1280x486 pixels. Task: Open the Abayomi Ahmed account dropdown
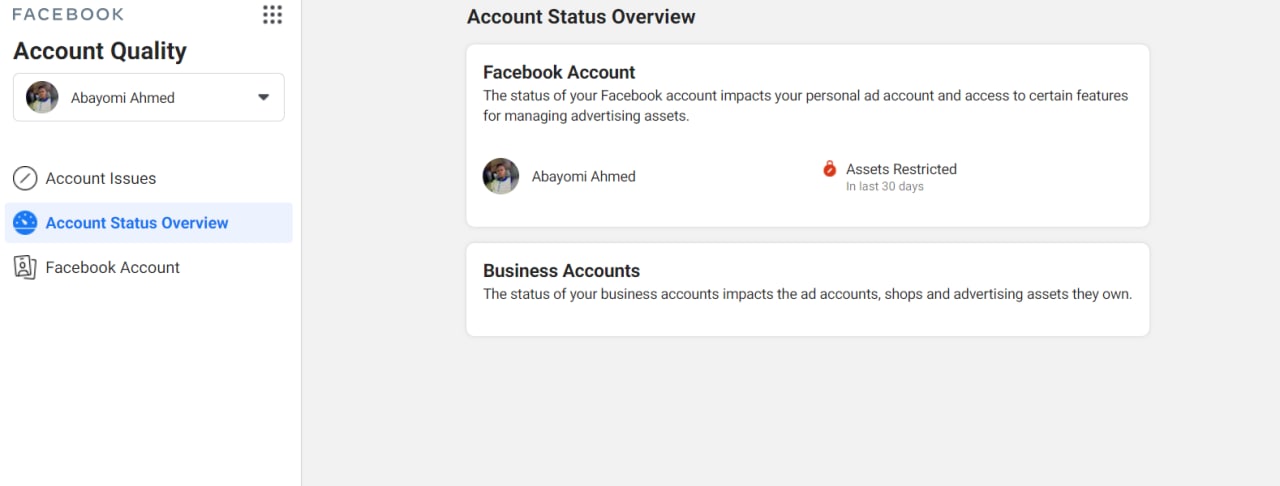coord(149,97)
